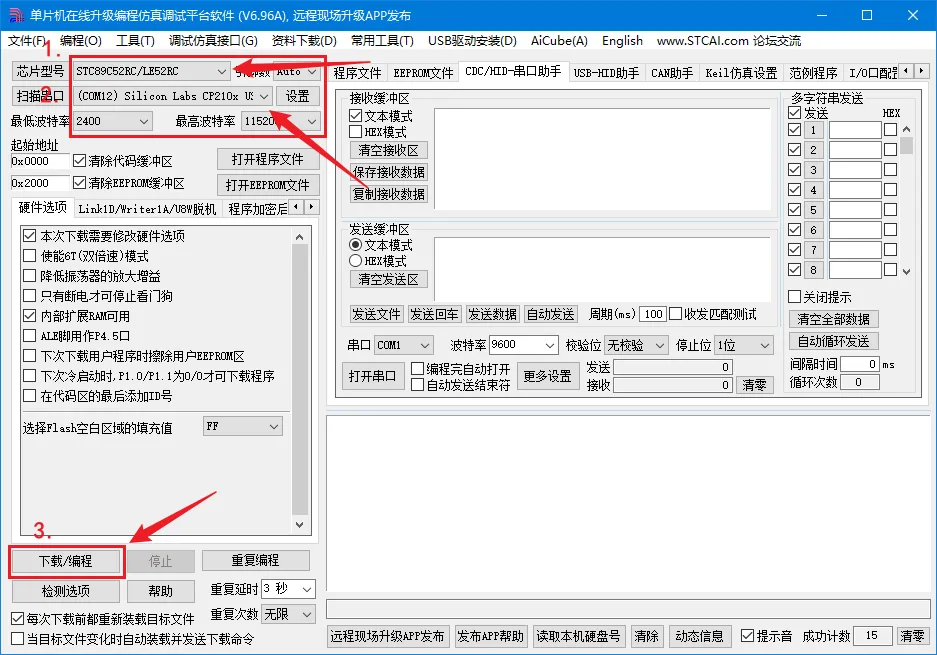Click the 周期(ms) input field

click(x=653, y=314)
